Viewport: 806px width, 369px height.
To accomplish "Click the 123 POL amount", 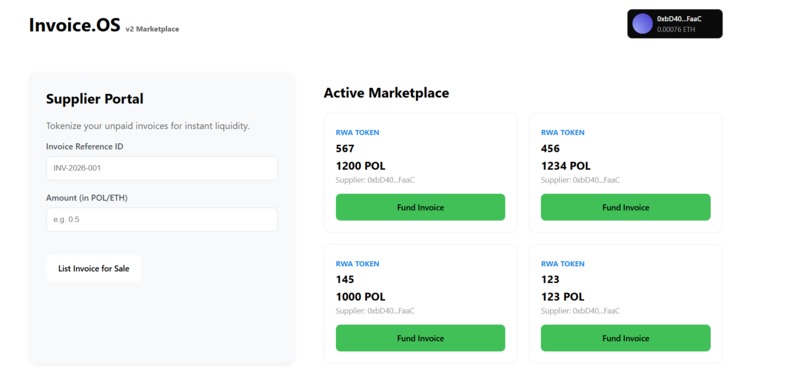I will coord(562,297).
